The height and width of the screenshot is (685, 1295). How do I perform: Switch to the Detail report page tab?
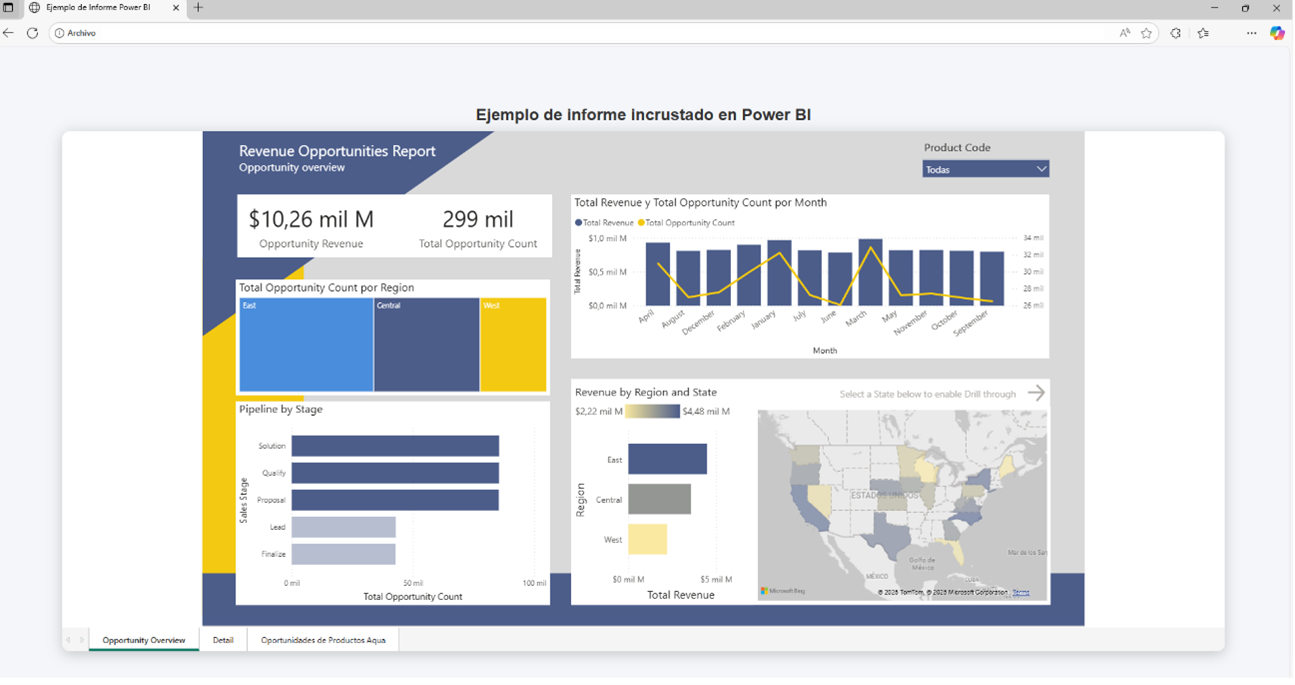pos(223,640)
